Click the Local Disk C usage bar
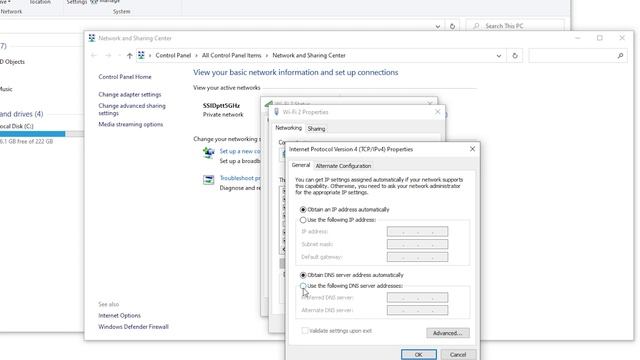 point(41,134)
